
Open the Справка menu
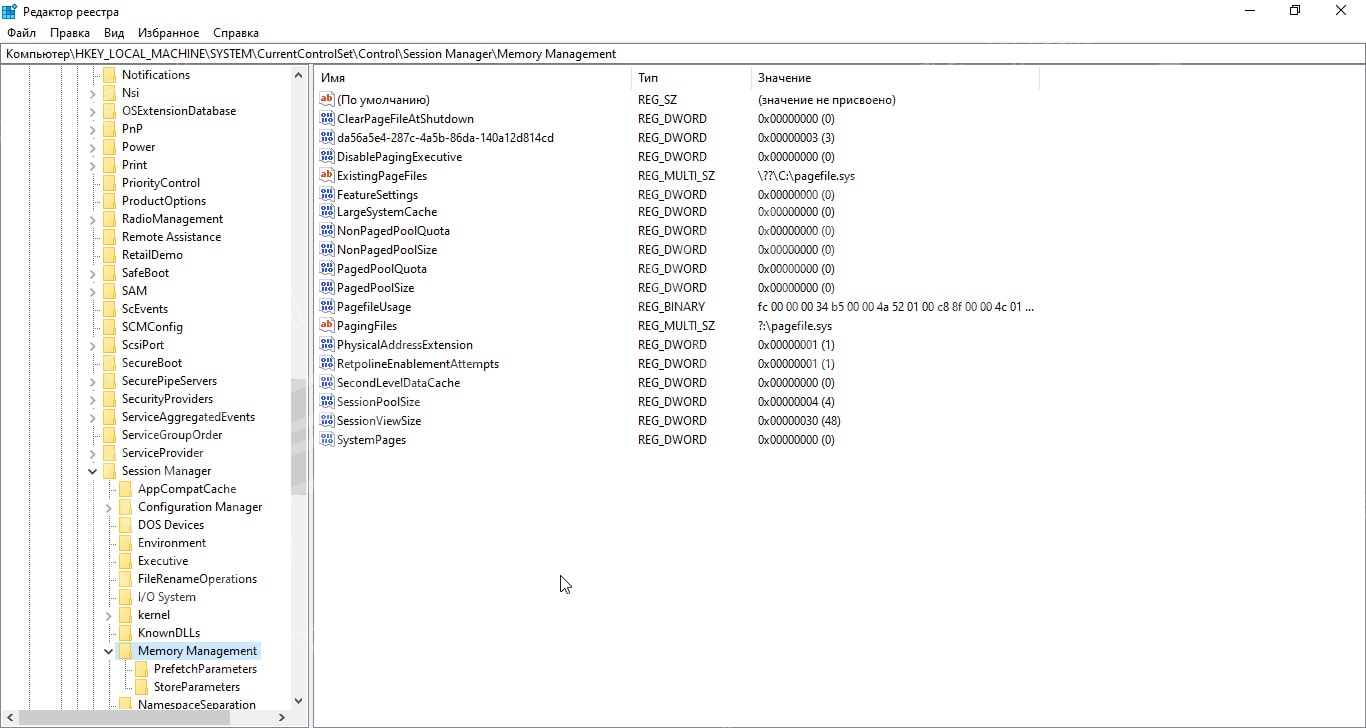point(236,33)
